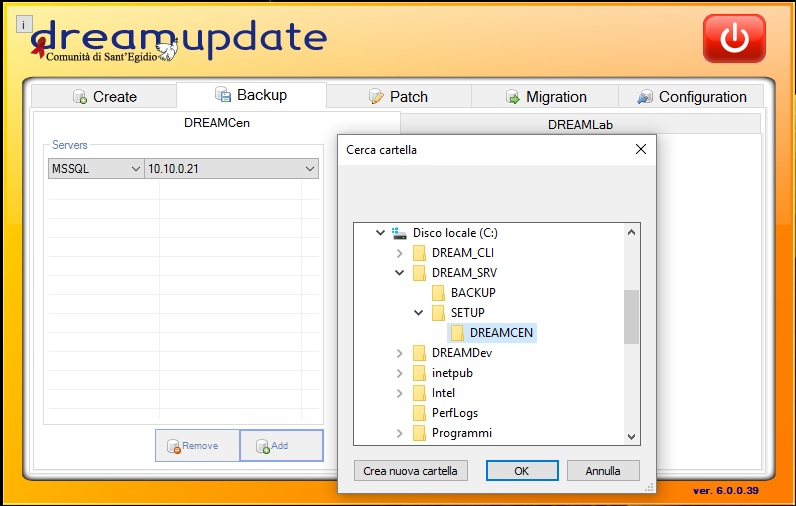Expand the inetpub folder node

[x=400, y=373]
